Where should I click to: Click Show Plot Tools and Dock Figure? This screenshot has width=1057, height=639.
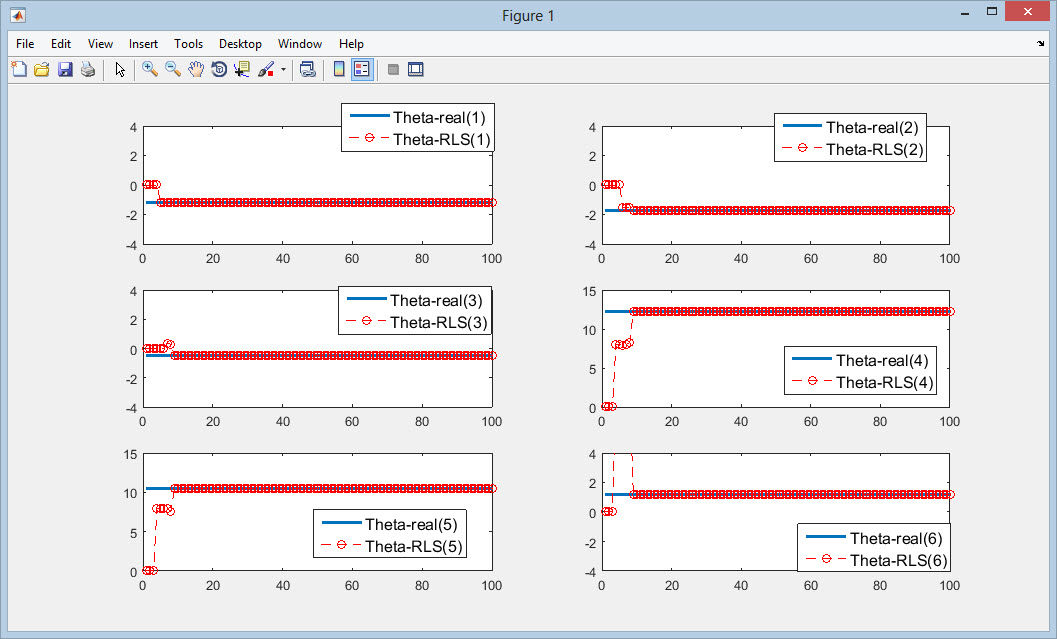[416, 69]
